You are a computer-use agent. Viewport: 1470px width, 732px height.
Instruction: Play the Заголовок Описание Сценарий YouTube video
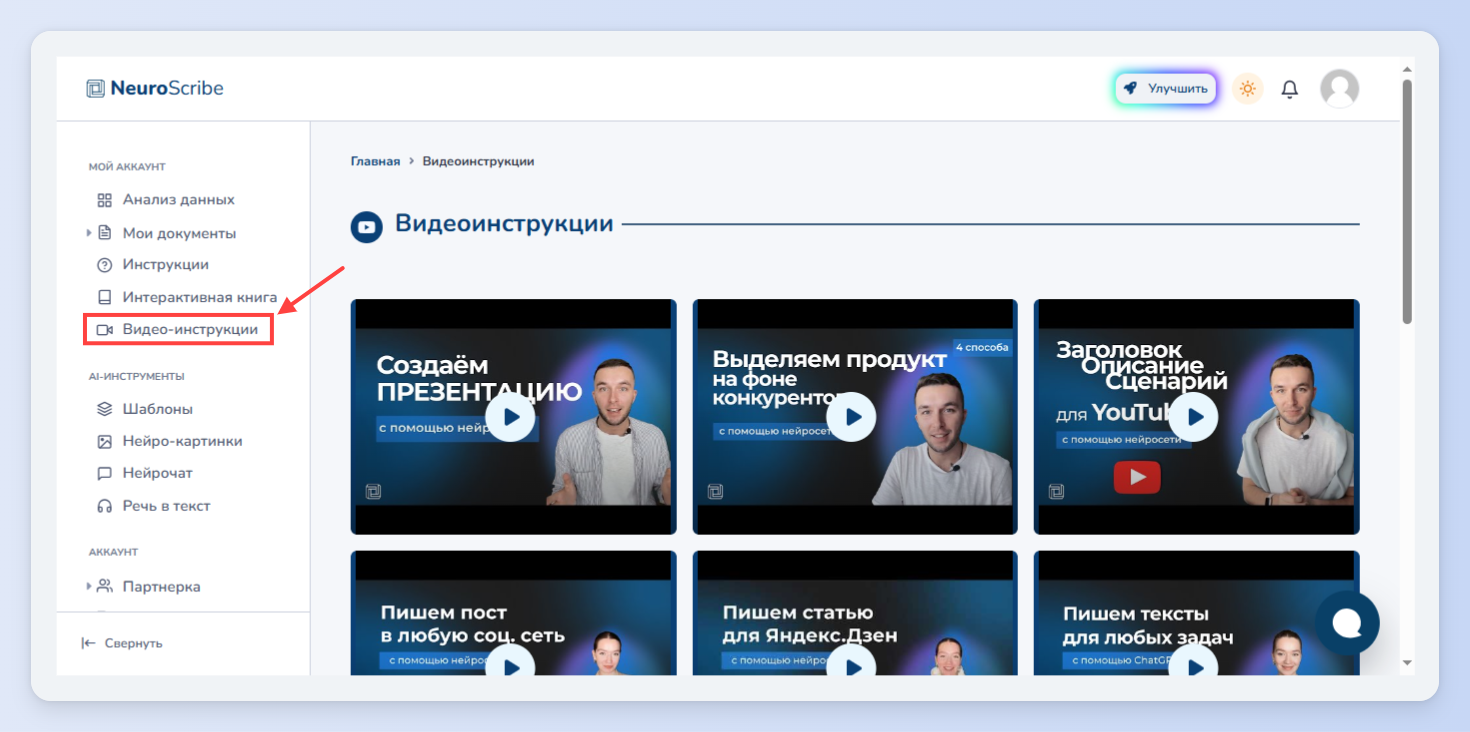click(1193, 417)
